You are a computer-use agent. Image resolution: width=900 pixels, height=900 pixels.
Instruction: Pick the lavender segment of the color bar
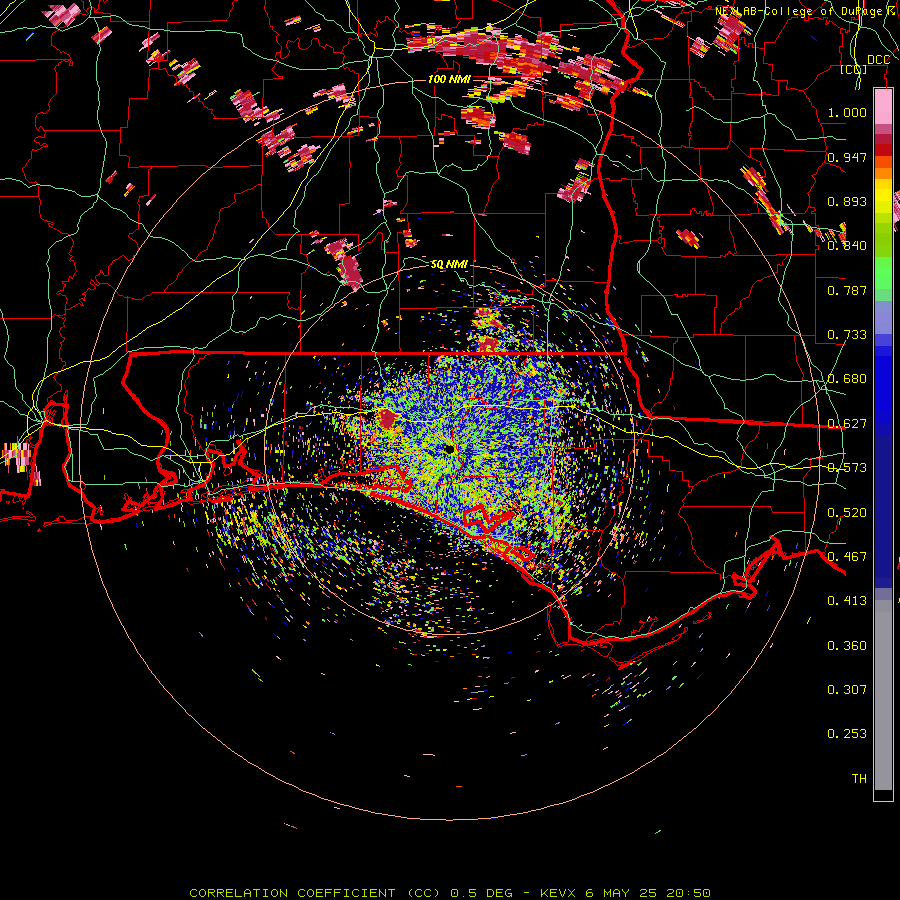click(x=883, y=317)
